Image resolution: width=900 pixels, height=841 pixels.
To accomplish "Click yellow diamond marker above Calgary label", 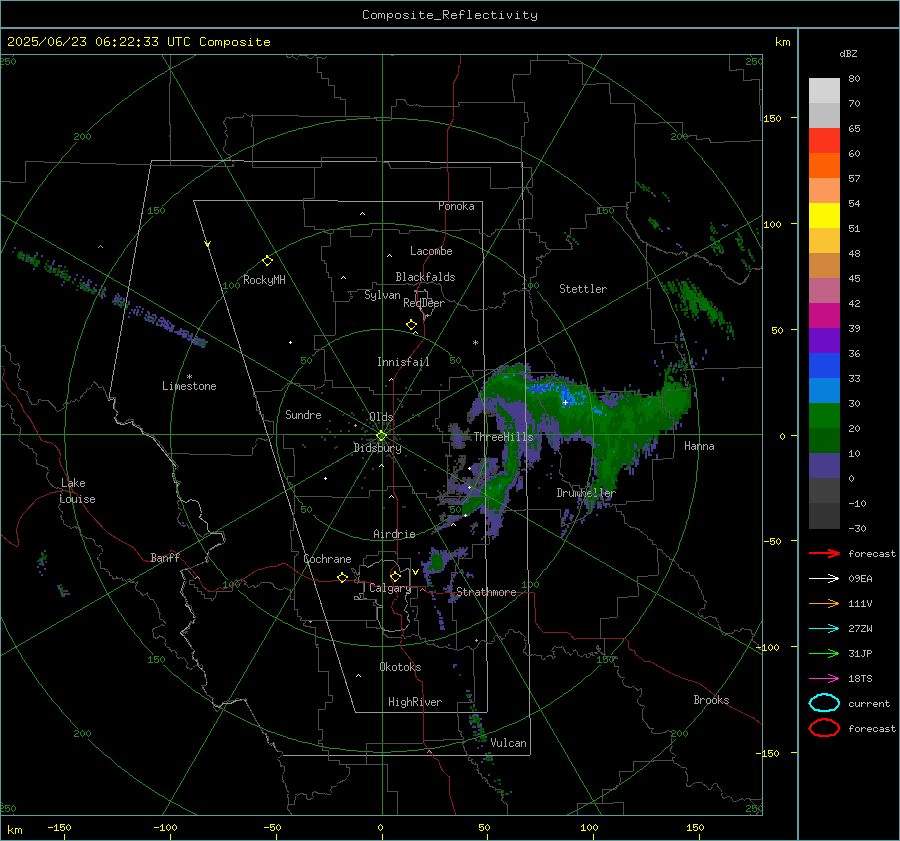I will [395, 576].
